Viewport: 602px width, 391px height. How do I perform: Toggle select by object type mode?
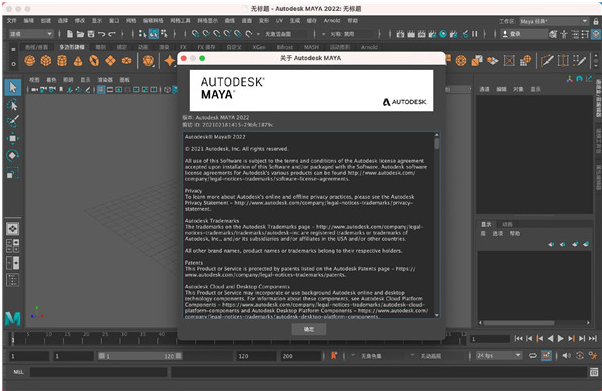pos(153,34)
